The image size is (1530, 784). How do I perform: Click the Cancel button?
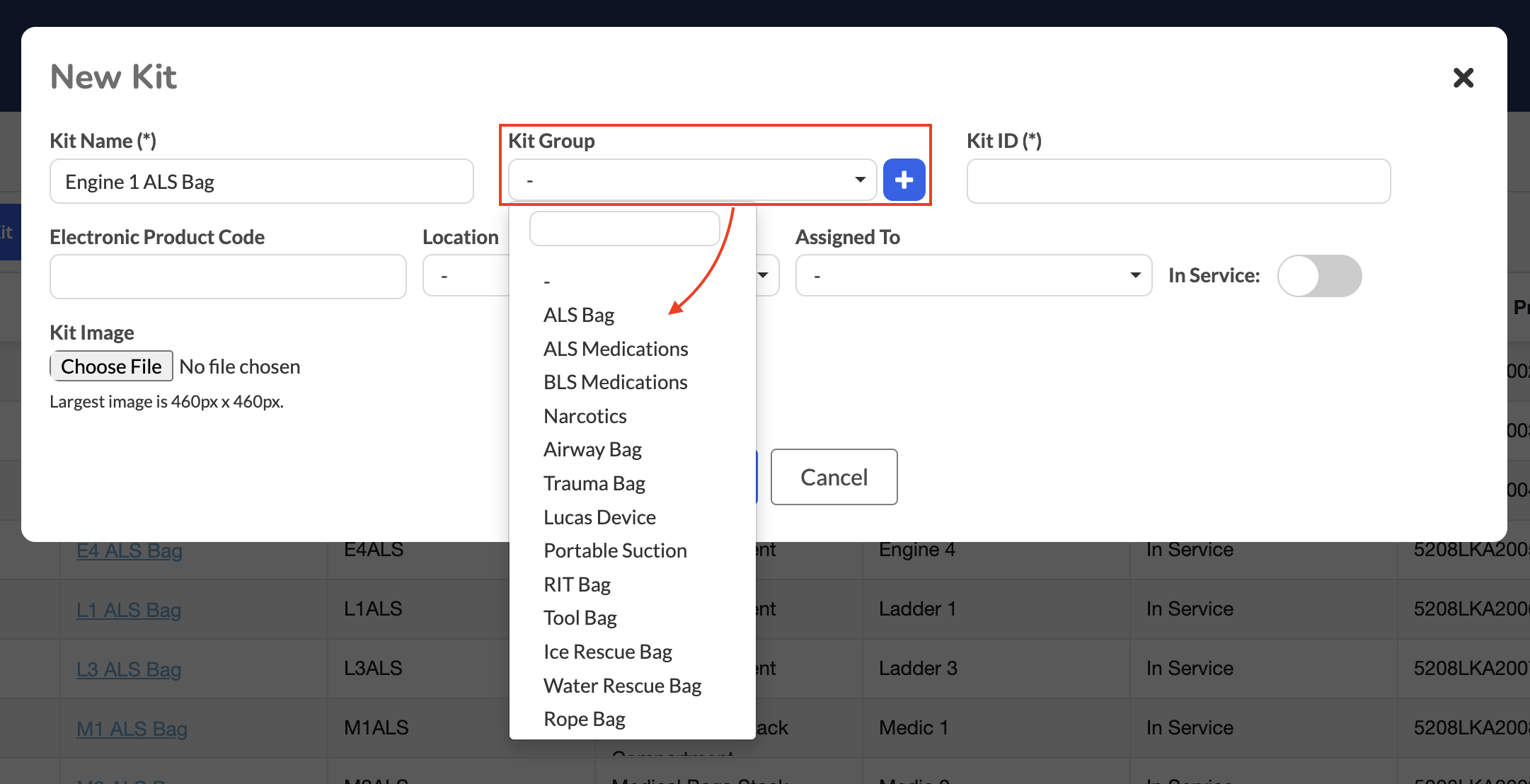click(834, 477)
